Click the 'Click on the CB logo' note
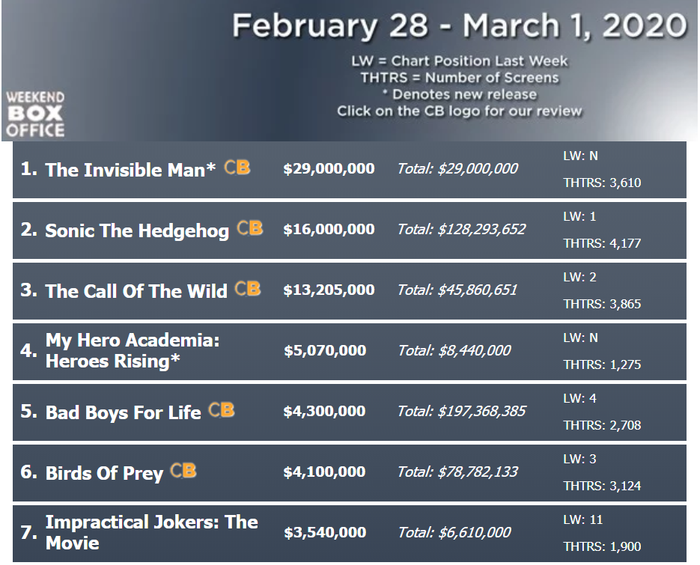 (x=459, y=111)
